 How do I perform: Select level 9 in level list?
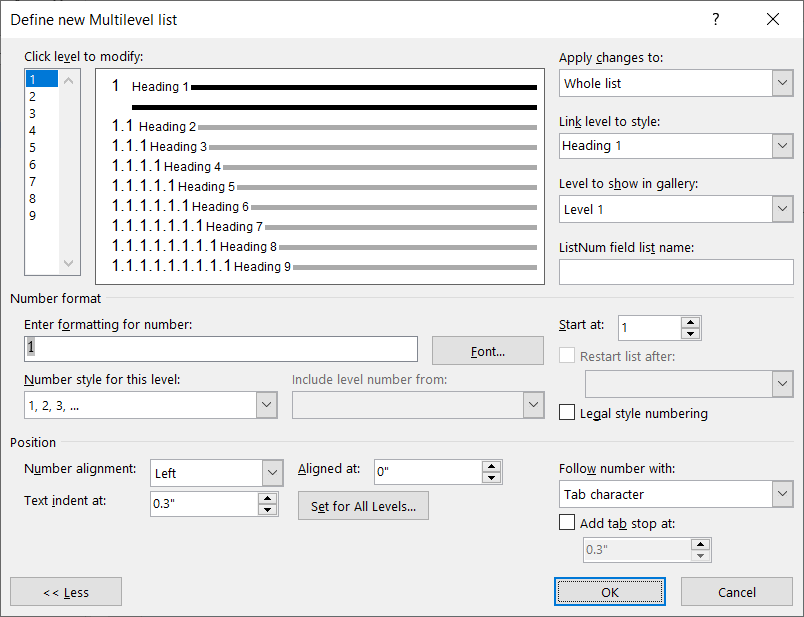(x=42, y=215)
